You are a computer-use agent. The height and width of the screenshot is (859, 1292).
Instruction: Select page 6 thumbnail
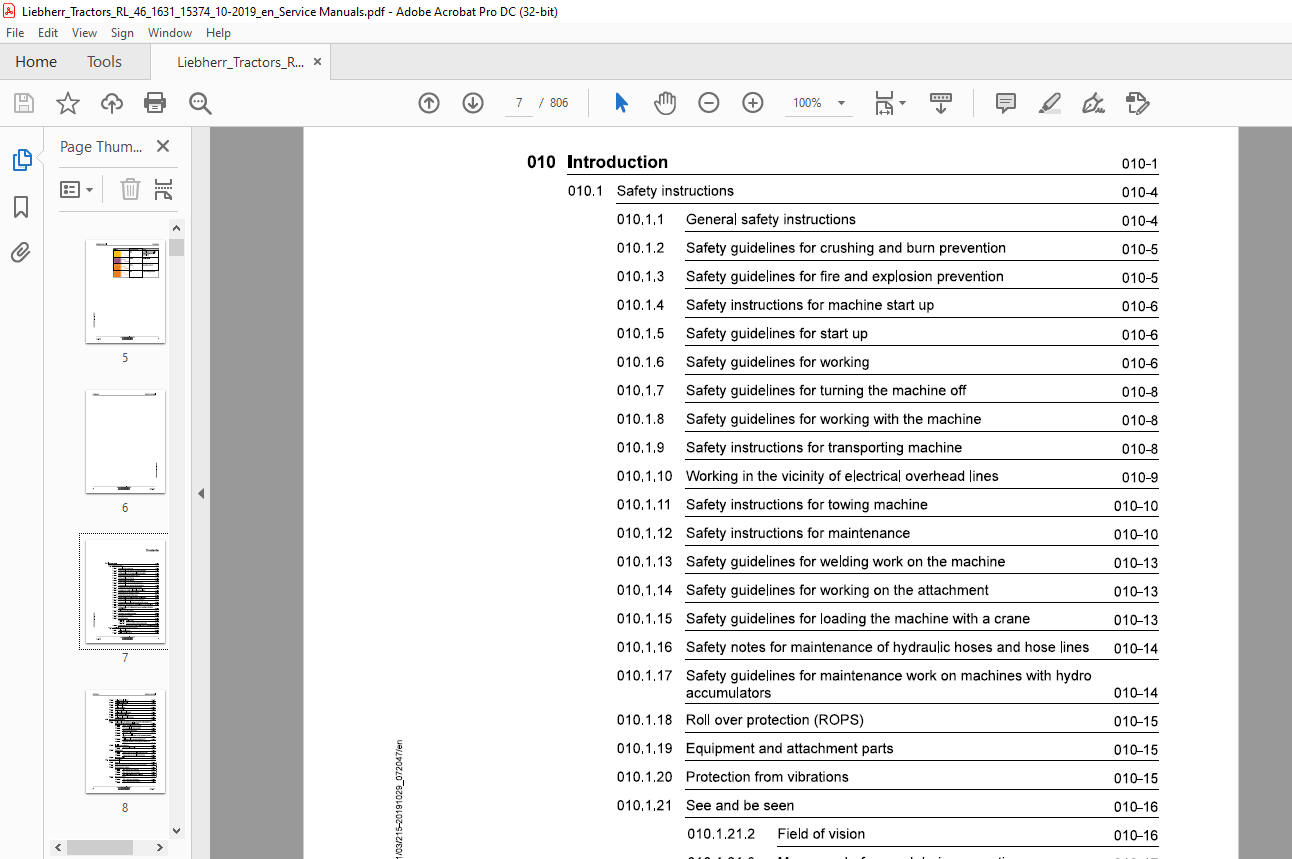pyautogui.click(x=125, y=442)
